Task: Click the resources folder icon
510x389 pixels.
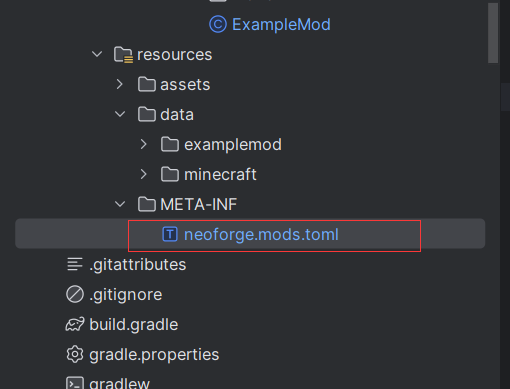Action: (123, 55)
